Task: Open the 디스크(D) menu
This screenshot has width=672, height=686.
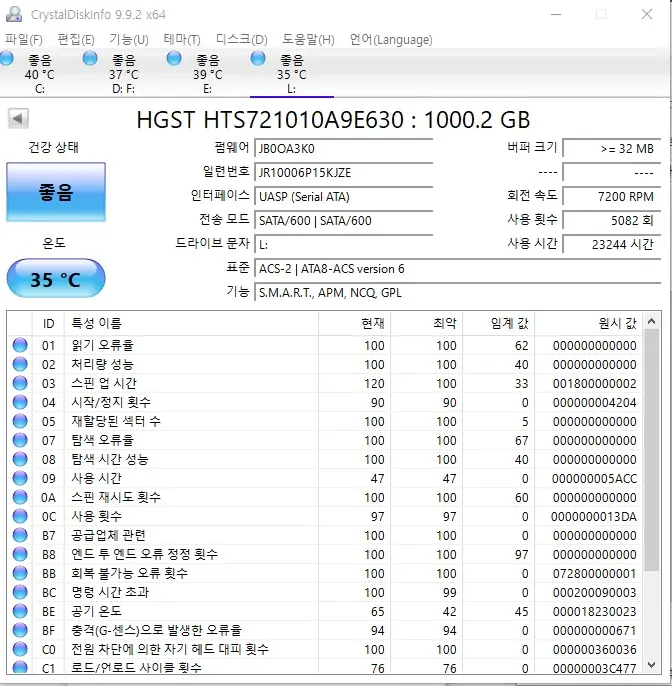Action: click(x=242, y=40)
